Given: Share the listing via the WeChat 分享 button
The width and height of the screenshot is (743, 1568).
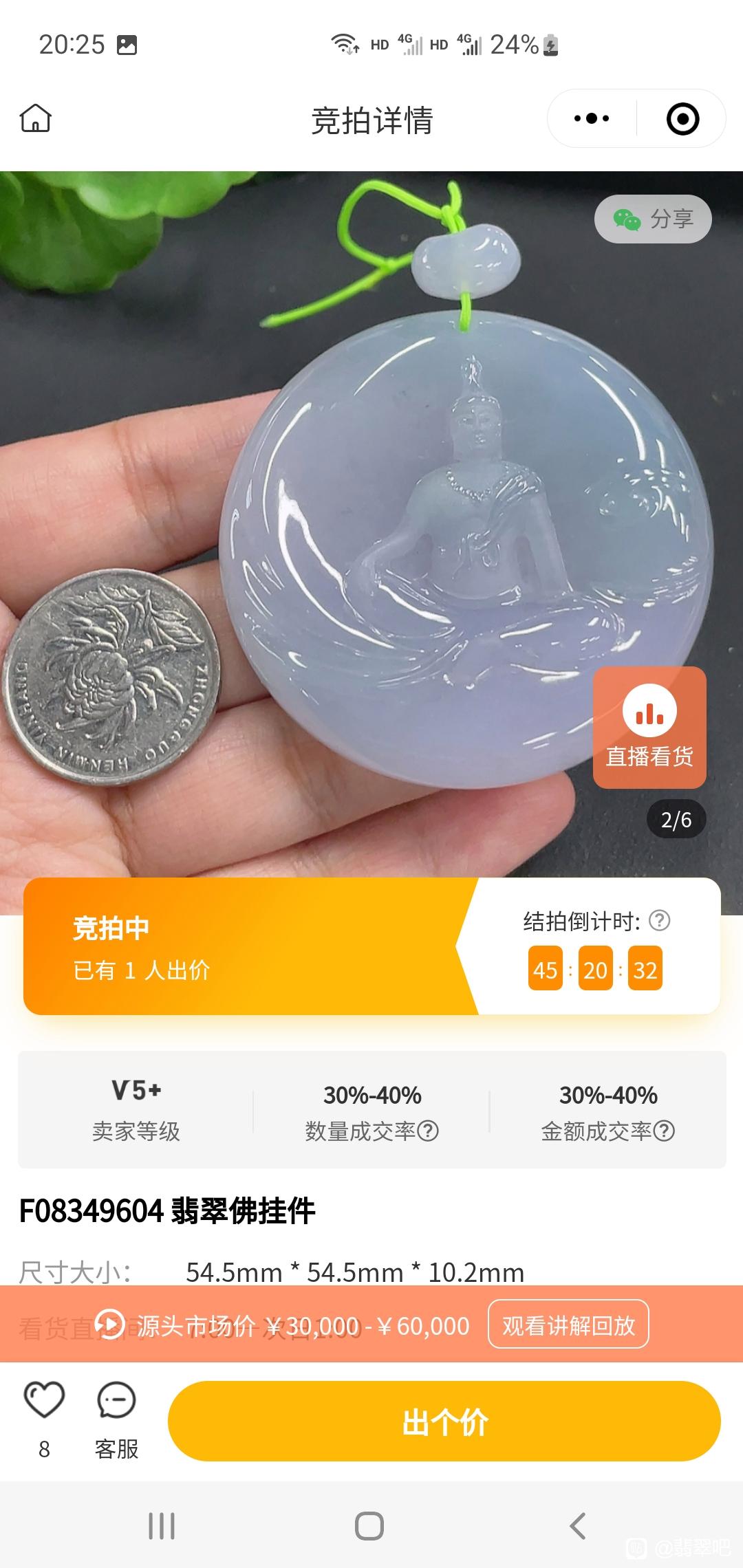Looking at the screenshot, I should pos(653,219).
